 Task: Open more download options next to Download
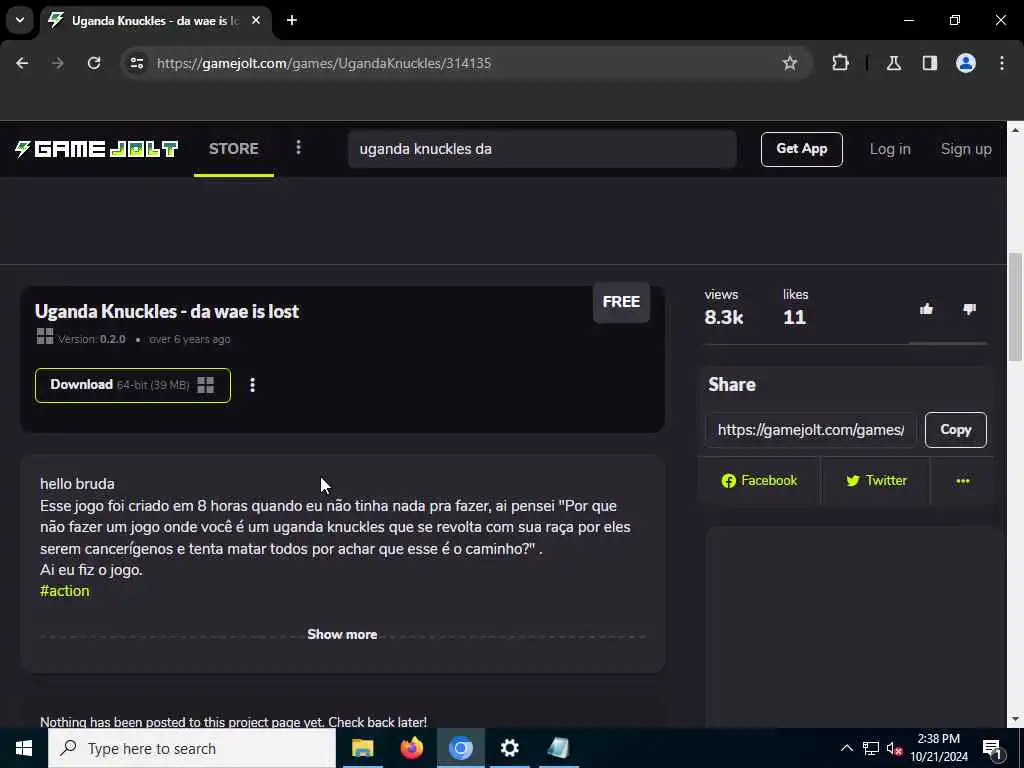point(253,385)
